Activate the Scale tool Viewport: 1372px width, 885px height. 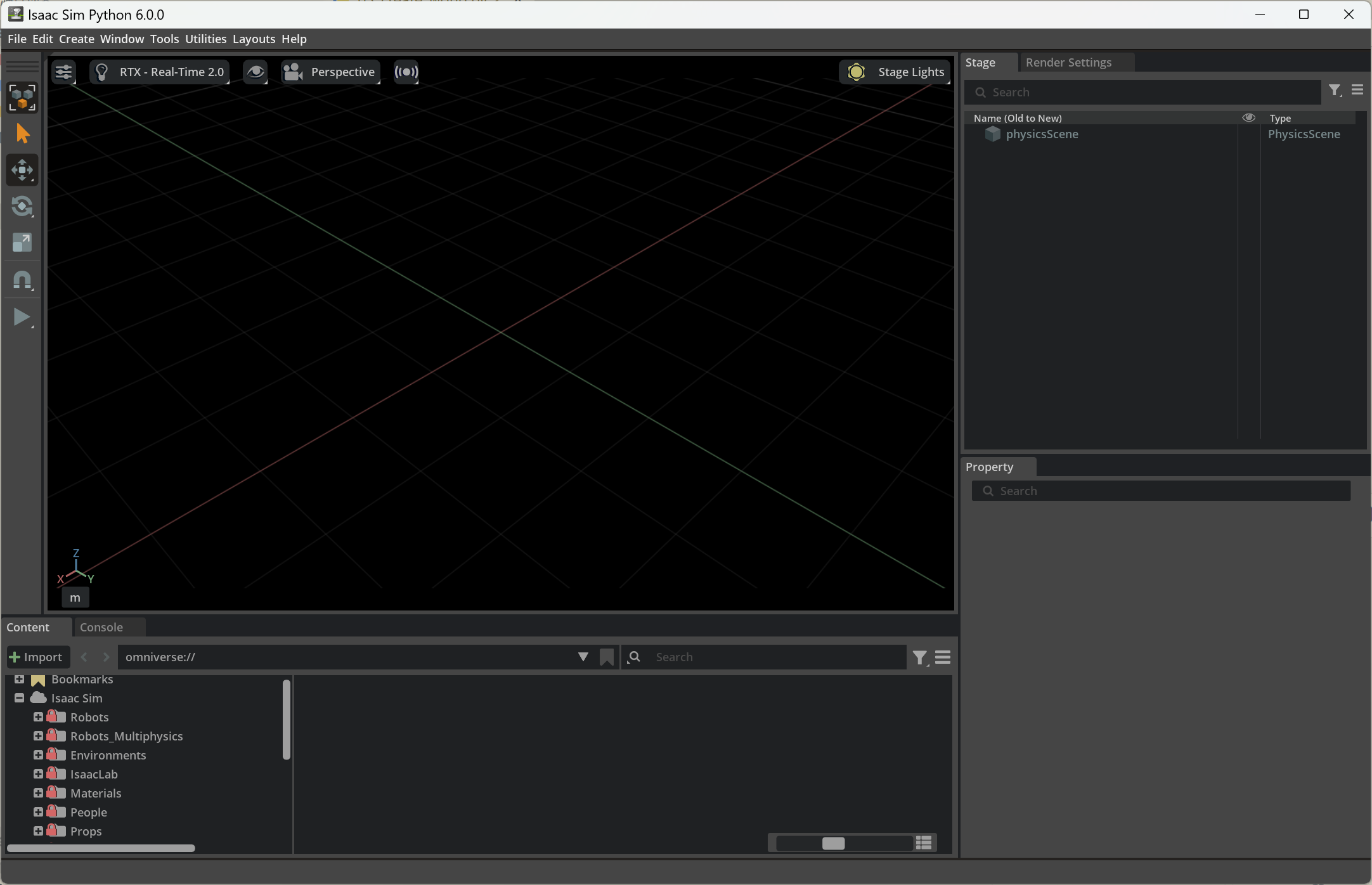(x=22, y=242)
